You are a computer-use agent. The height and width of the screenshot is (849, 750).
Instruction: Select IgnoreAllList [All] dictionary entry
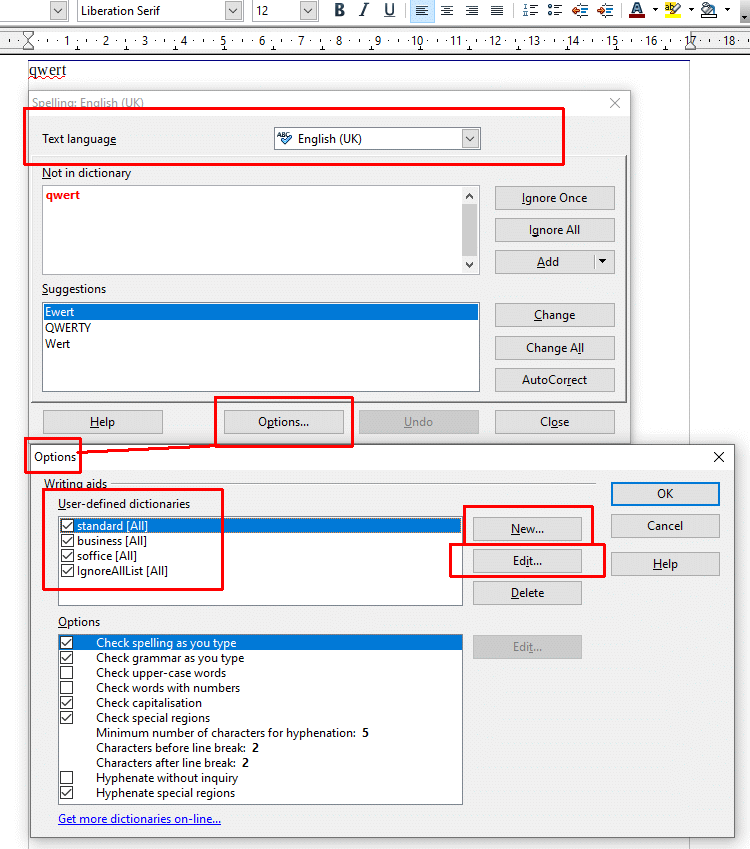[x=122, y=571]
